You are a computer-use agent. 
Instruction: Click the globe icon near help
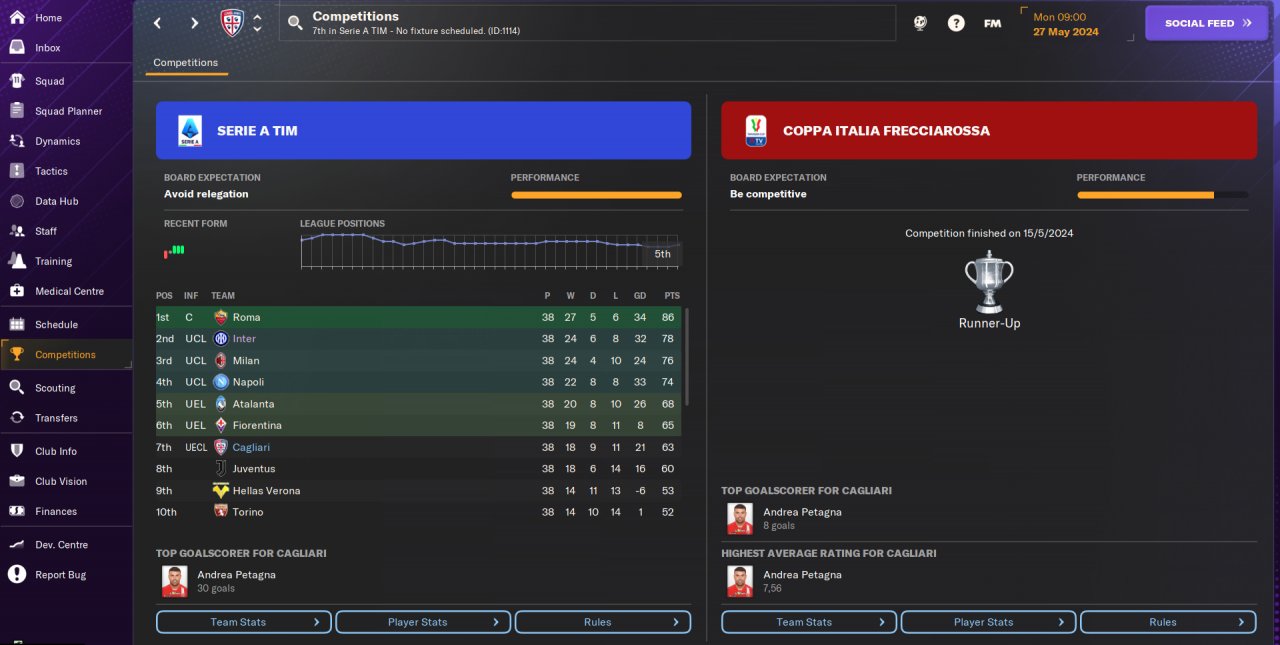[920, 23]
